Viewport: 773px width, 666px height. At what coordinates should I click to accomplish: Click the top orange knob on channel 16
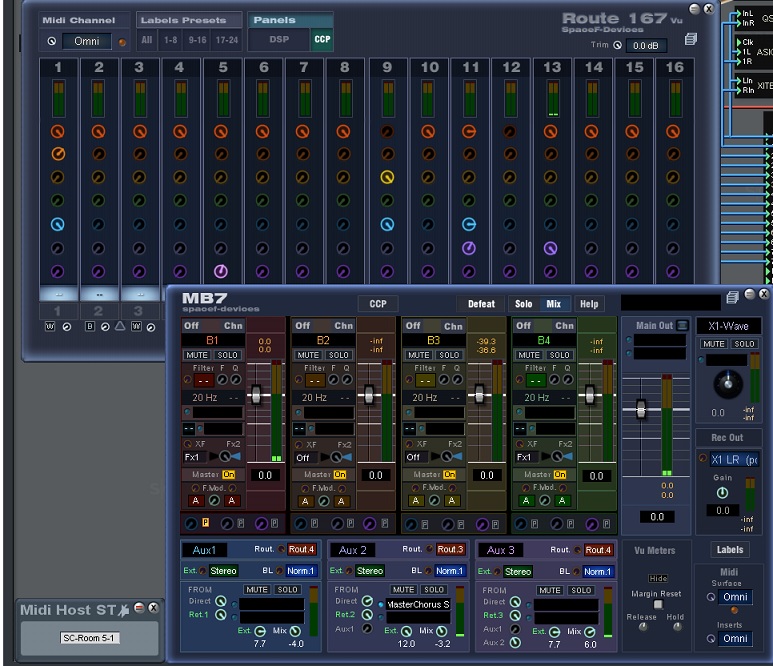(x=673, y=131)
